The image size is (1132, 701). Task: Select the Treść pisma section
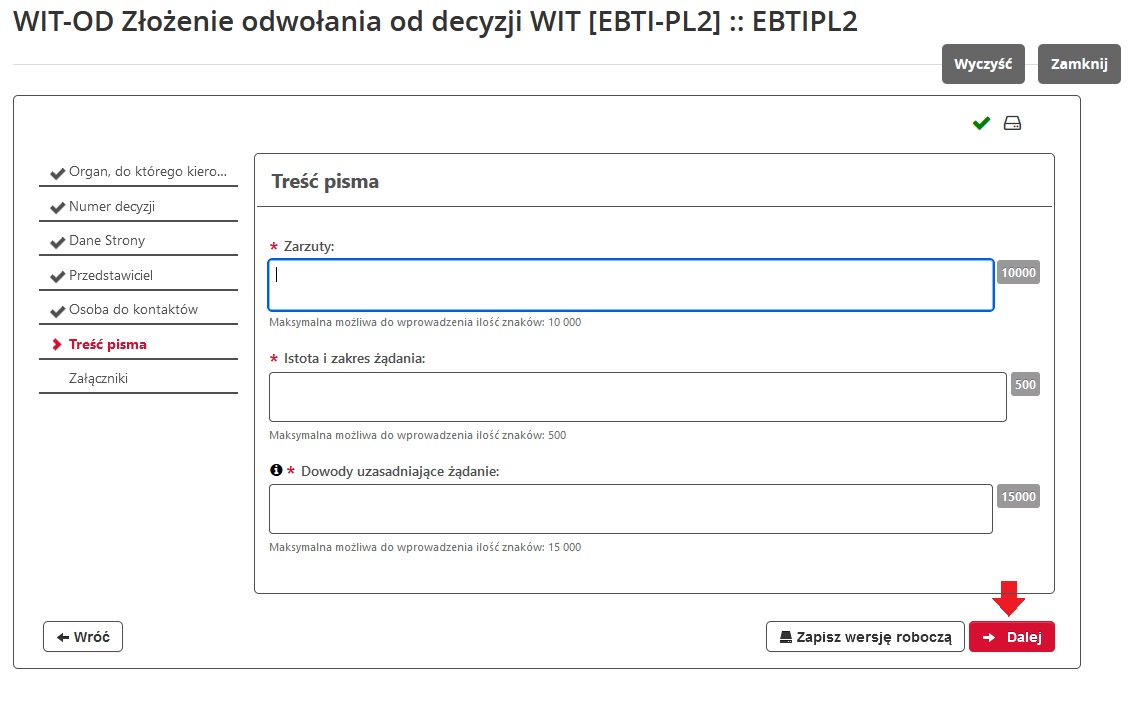point(107,343)
